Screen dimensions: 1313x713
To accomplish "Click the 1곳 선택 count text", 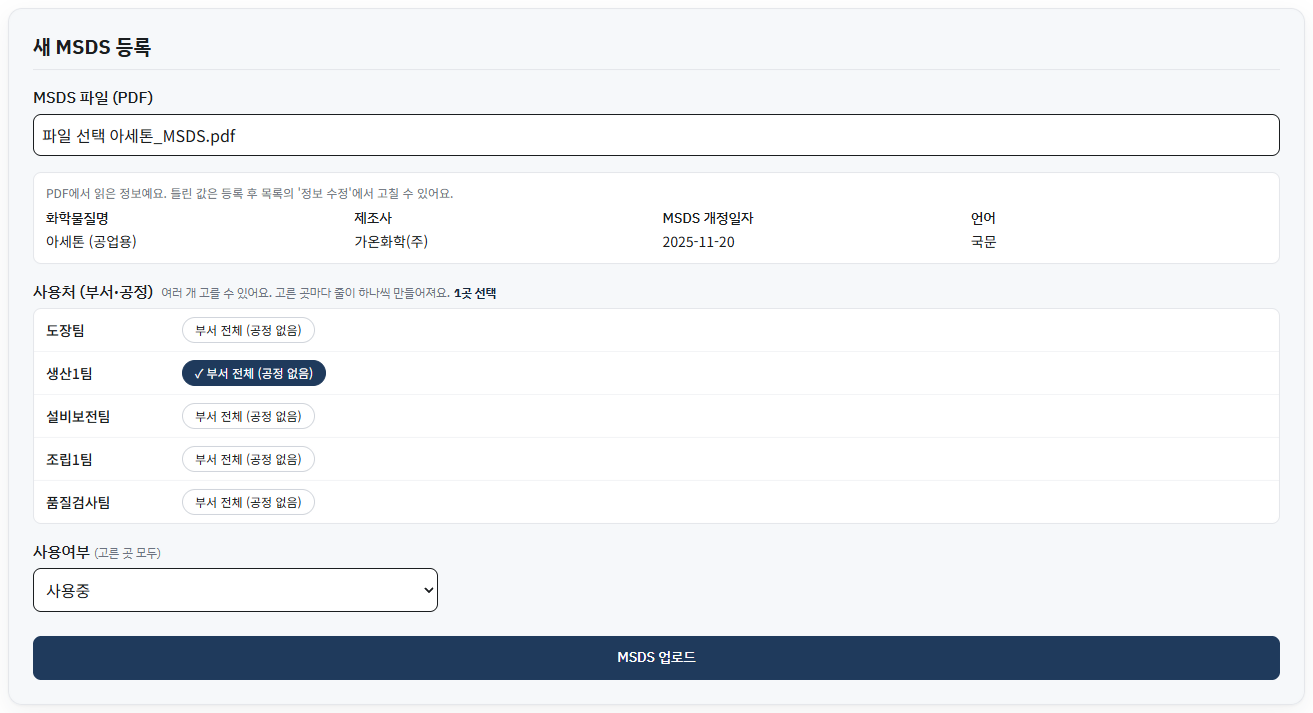I will [475, 293].
